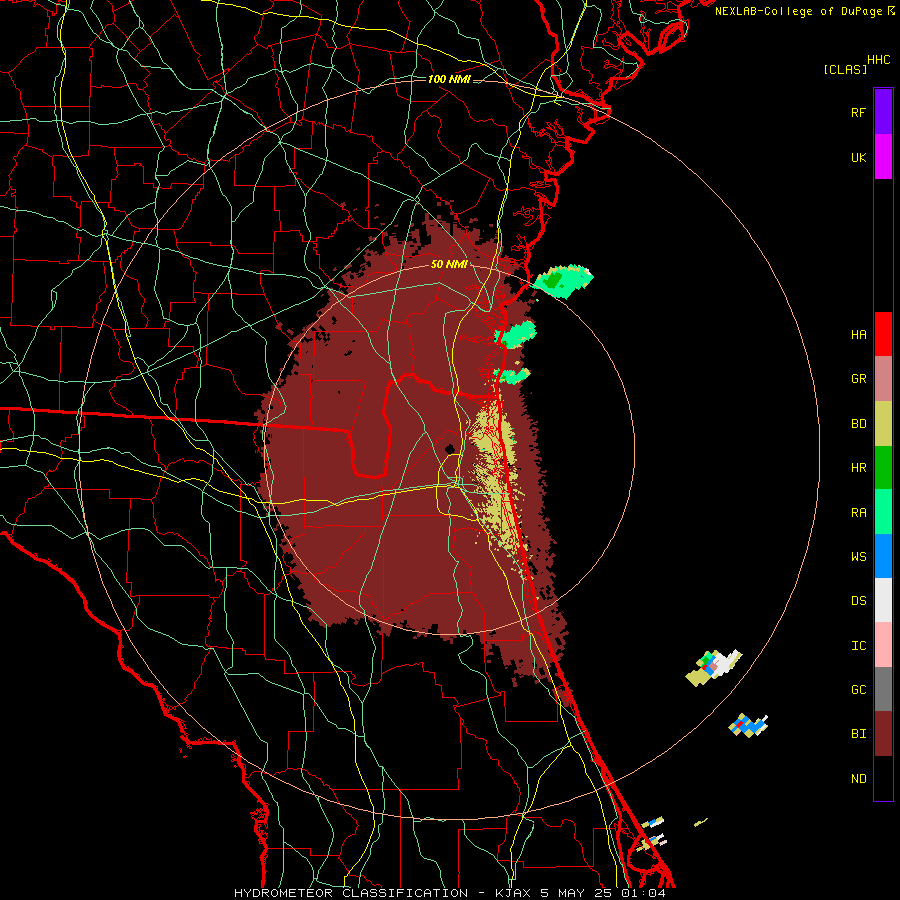900x900 pixels.
Task: Click the "BI" legend label
Action: (858, 734)
